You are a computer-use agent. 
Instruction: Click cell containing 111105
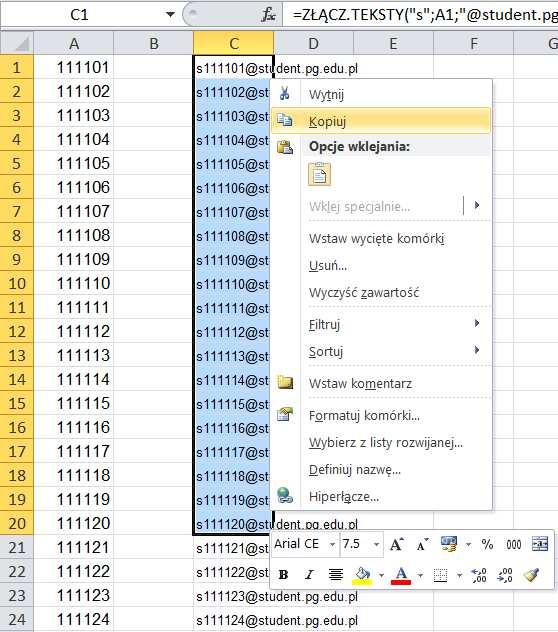[74, 163]
